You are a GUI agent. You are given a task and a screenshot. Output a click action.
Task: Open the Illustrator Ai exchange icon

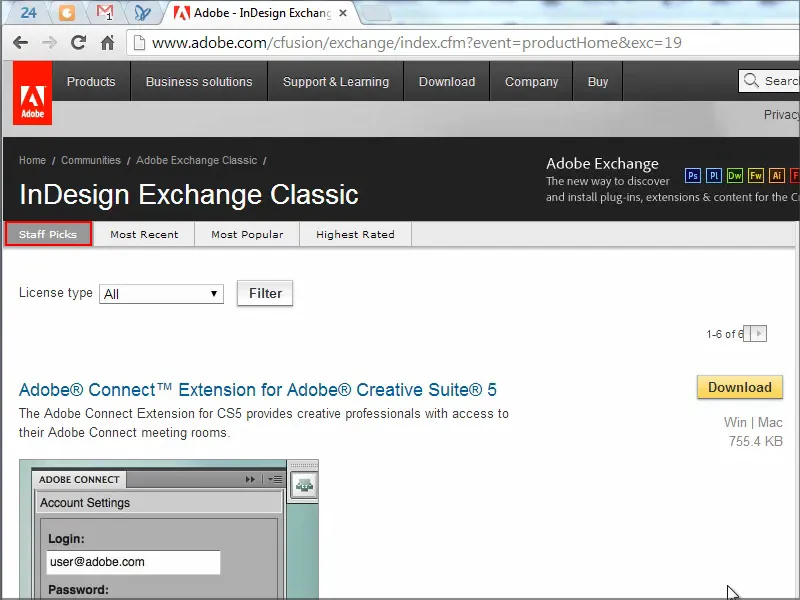click(777, 176)
